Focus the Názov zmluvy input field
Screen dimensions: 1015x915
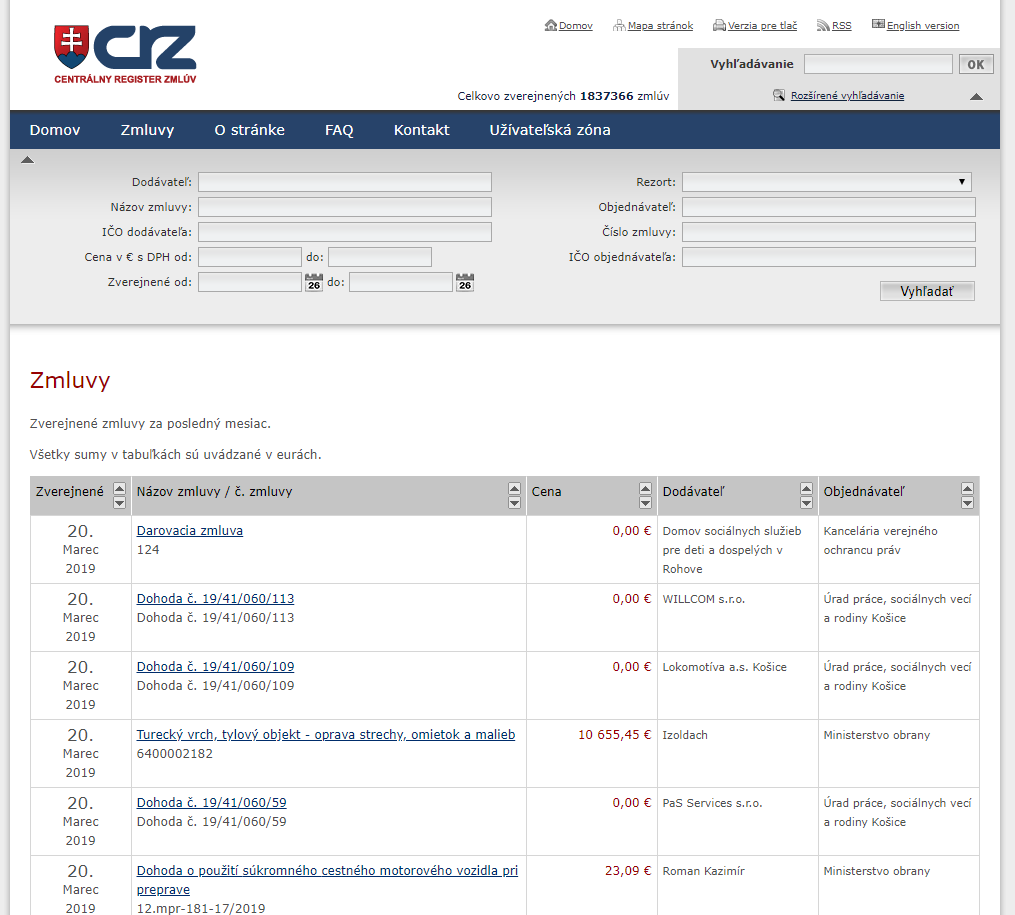[x=345, y=207]
